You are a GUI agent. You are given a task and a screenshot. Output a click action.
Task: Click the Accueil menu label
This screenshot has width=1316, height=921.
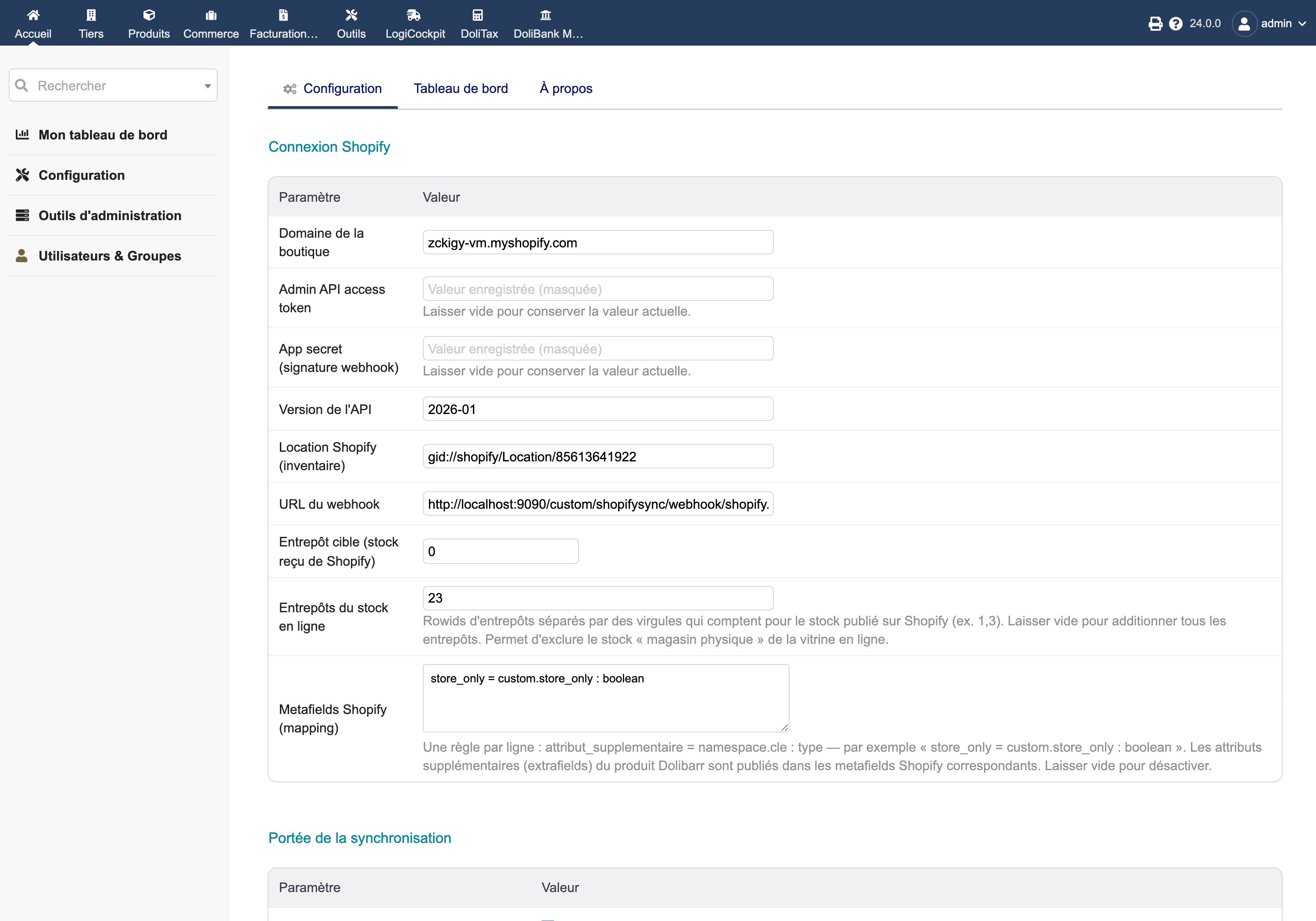[x=33, y=34]
